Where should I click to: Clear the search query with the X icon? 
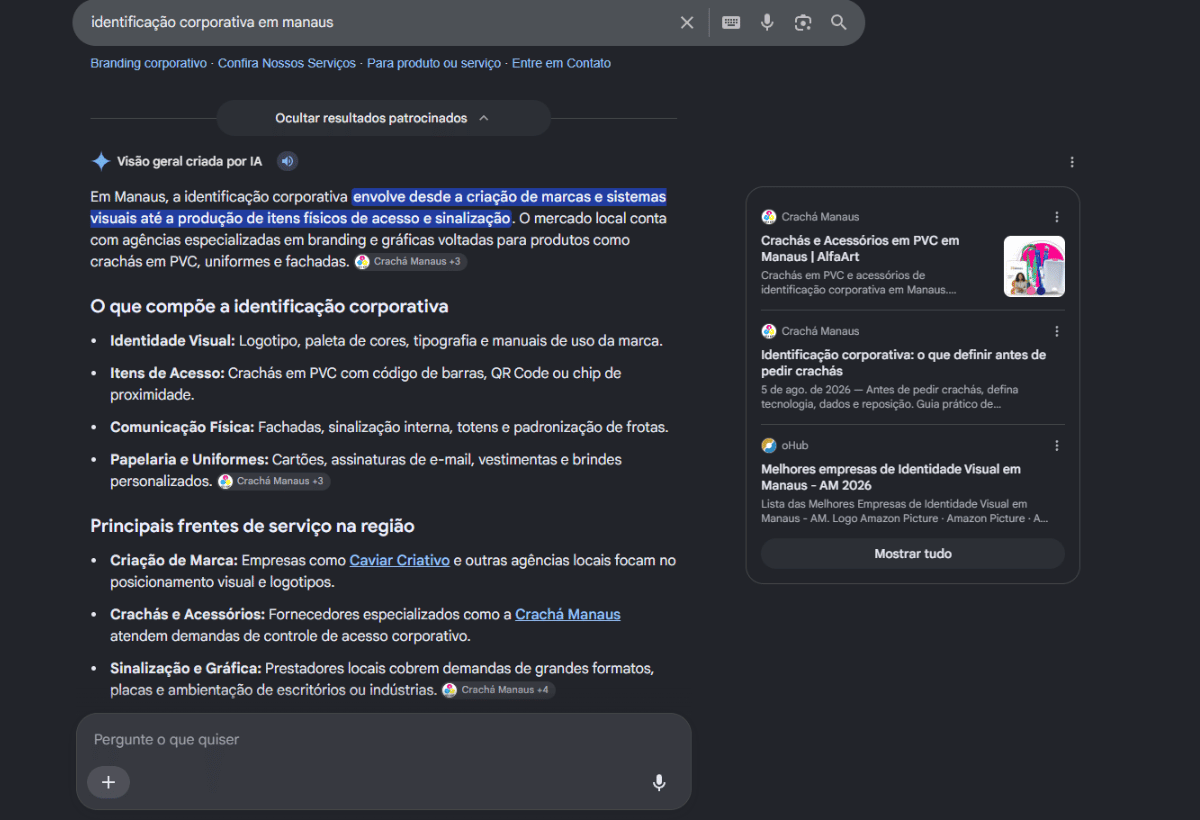pos(687,22)
